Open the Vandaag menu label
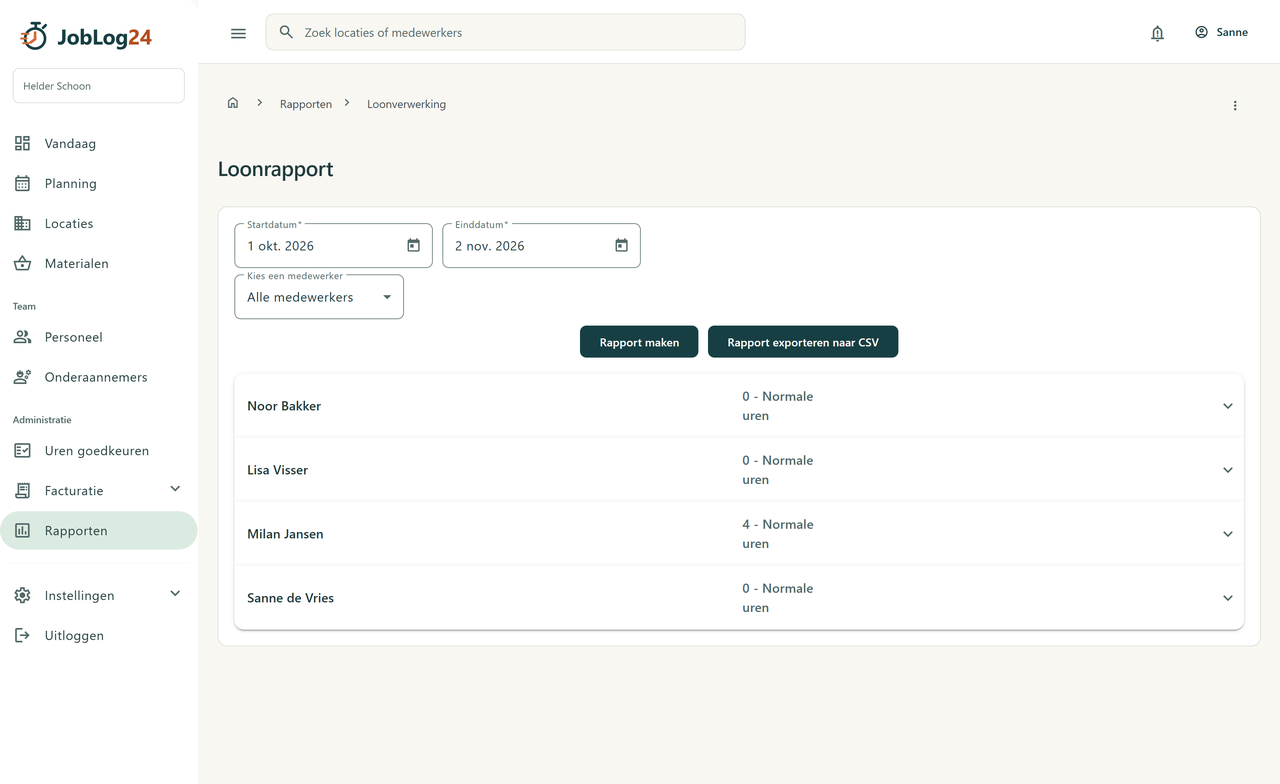 click(70, 143)
